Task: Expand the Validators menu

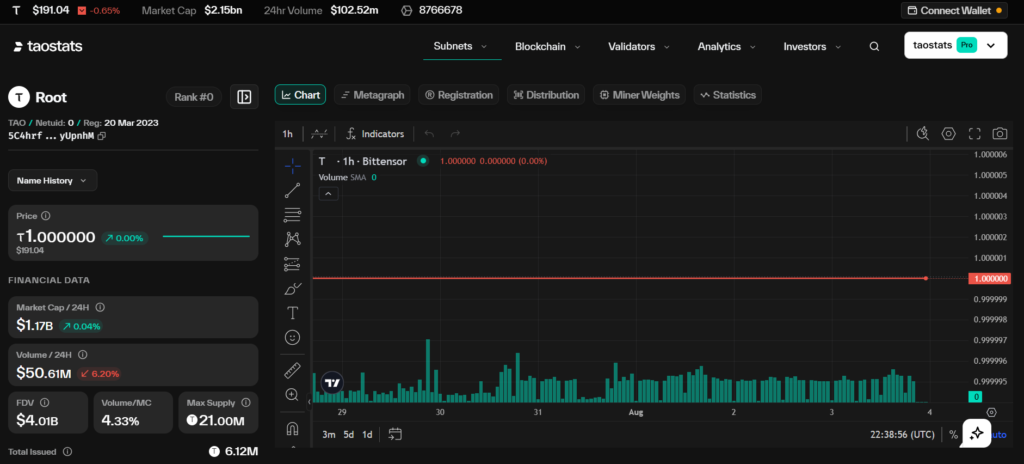Action: pos(639,46)
